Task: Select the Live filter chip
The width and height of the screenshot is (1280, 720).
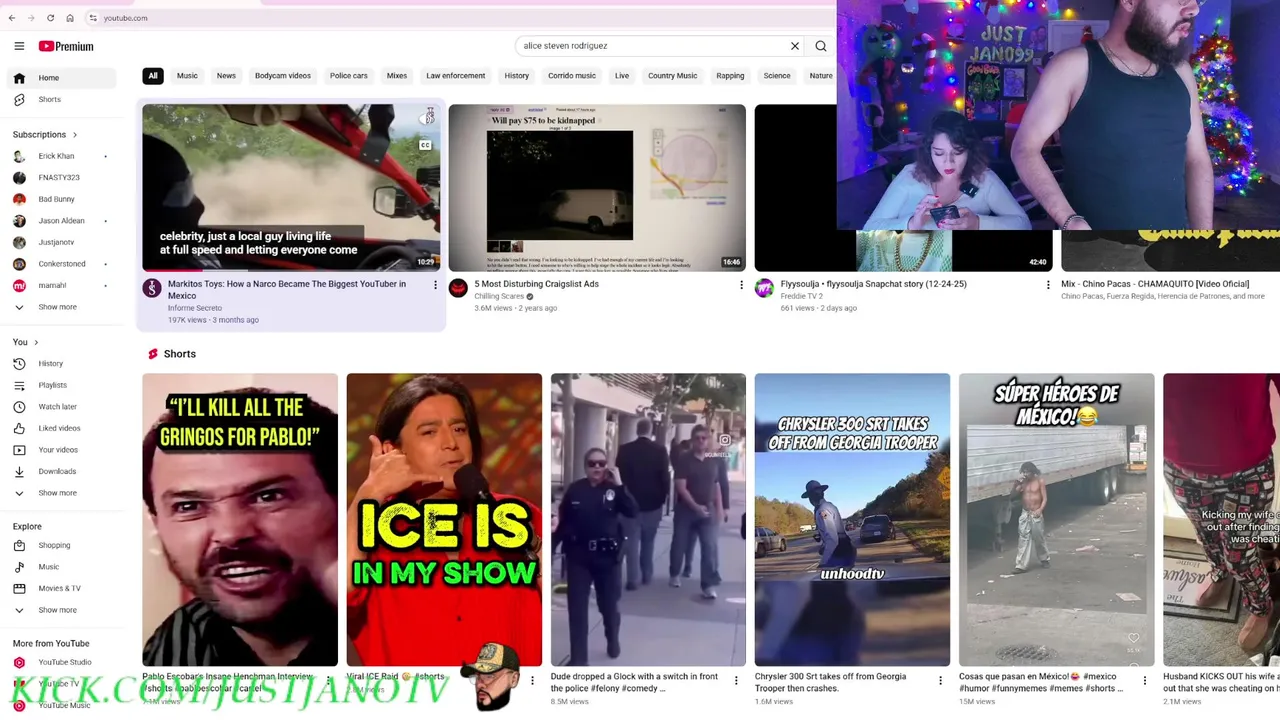Action: (622, 76)
